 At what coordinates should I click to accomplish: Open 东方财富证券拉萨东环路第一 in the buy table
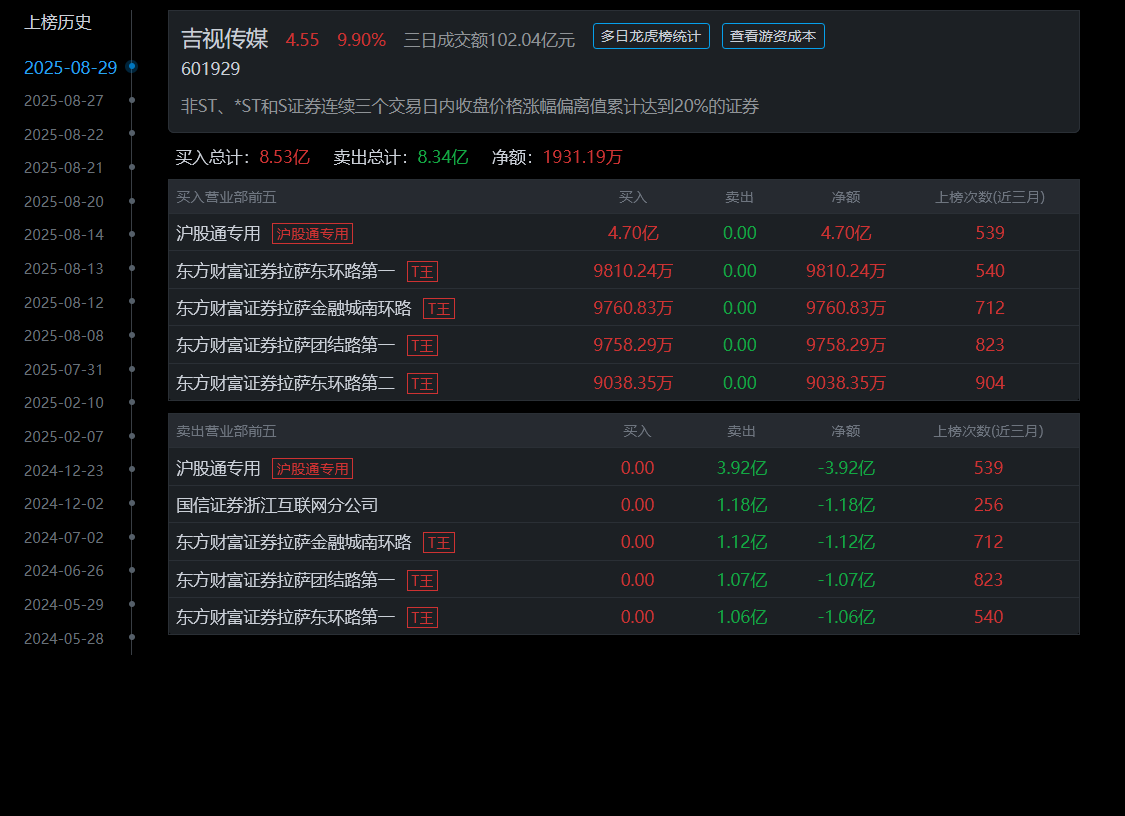point(286,271)
